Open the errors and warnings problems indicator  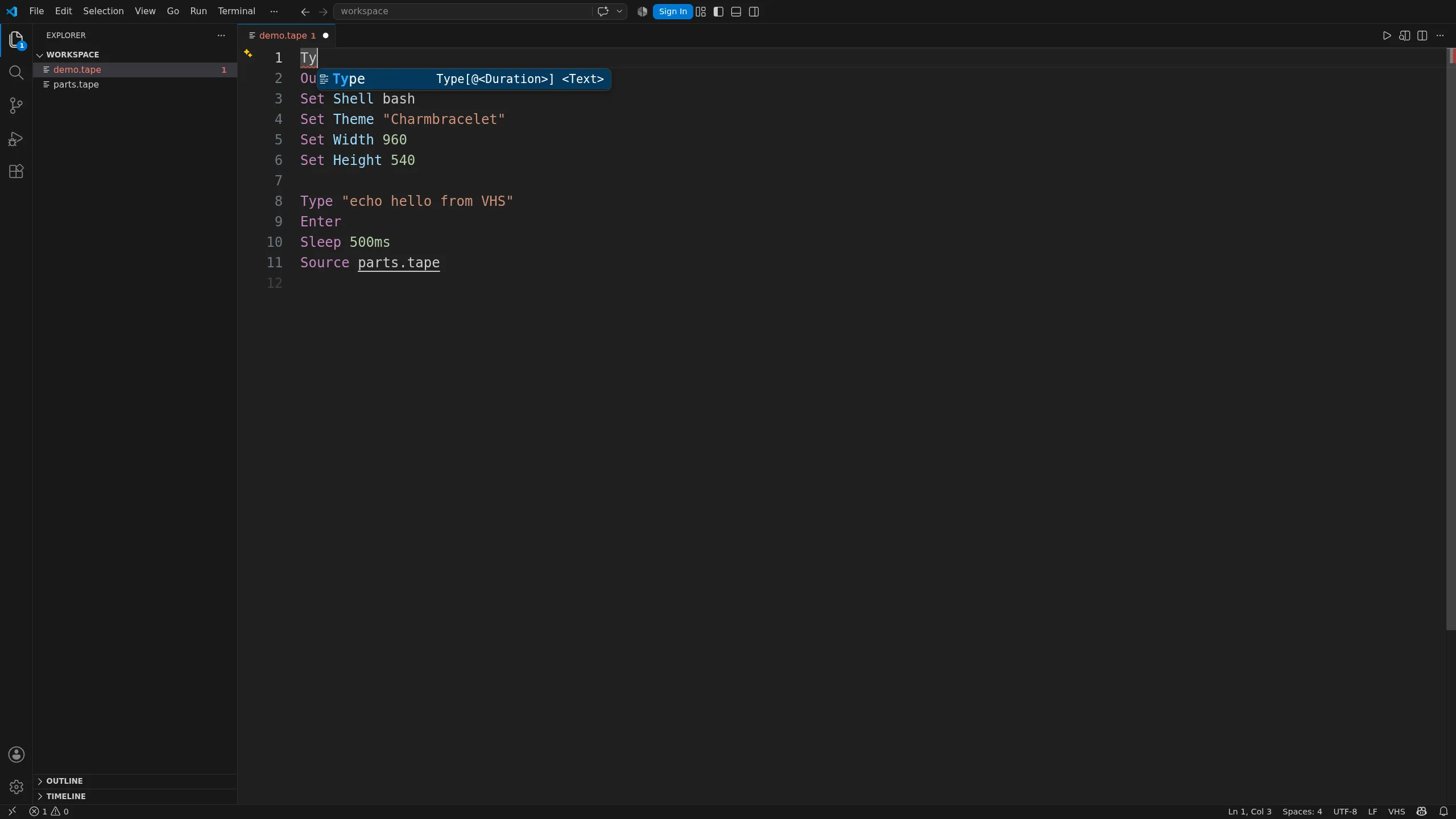coord(49,812)
